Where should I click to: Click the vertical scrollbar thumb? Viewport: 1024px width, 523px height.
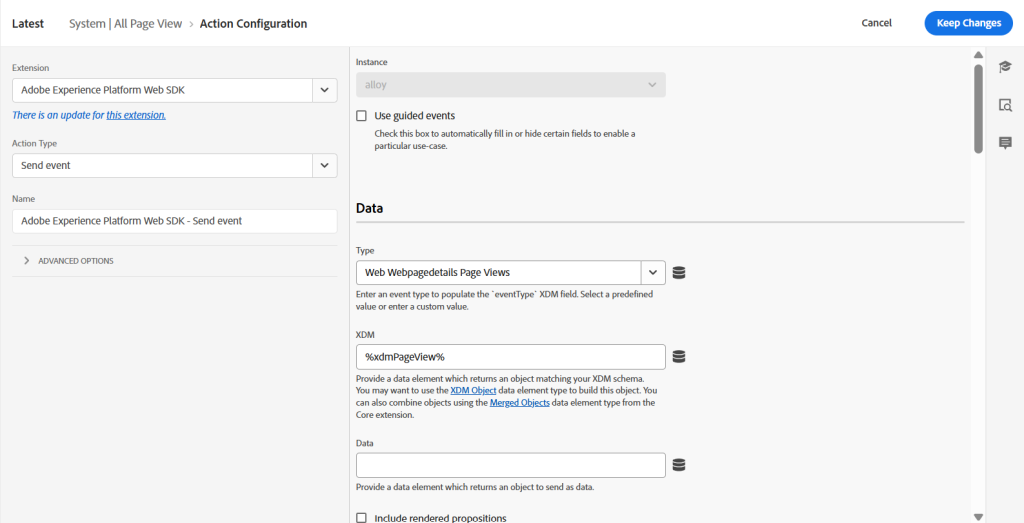978,108
